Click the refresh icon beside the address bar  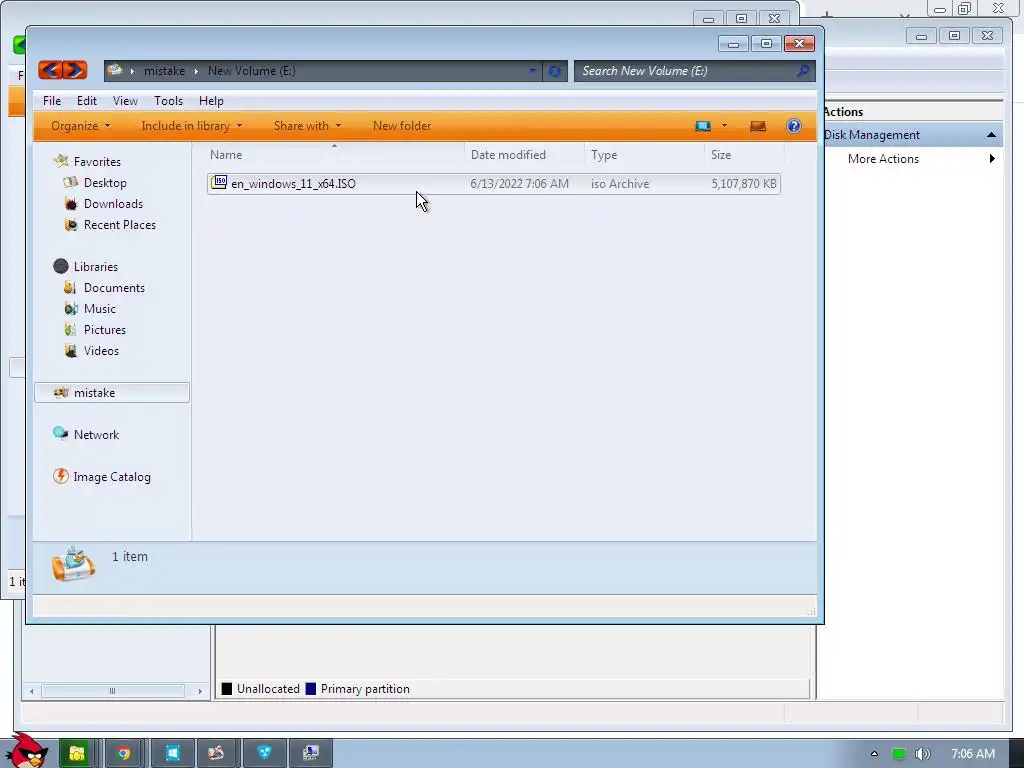(554, 71)
